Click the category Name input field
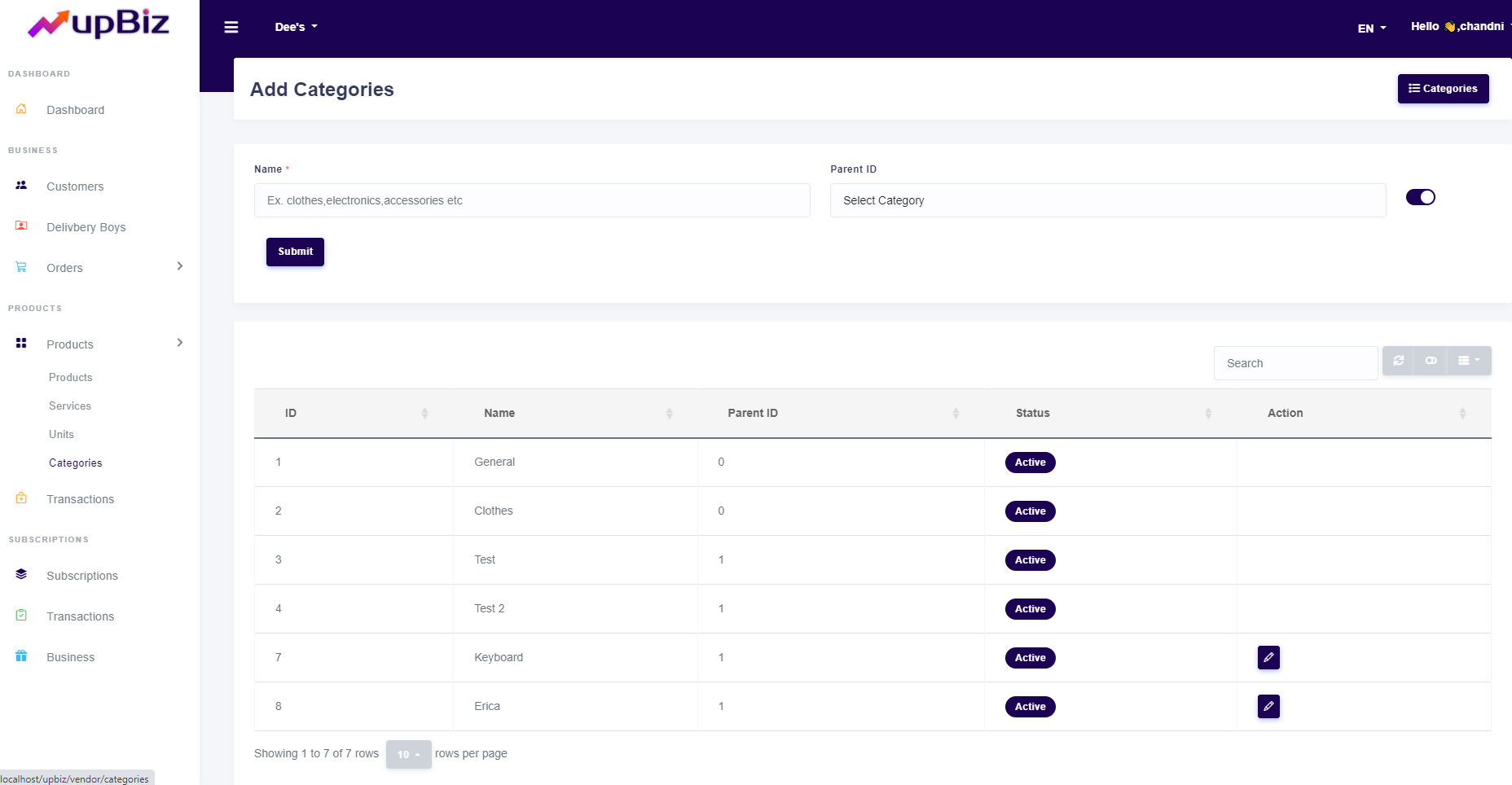The image size is (1512, 785). click(531, 200)
